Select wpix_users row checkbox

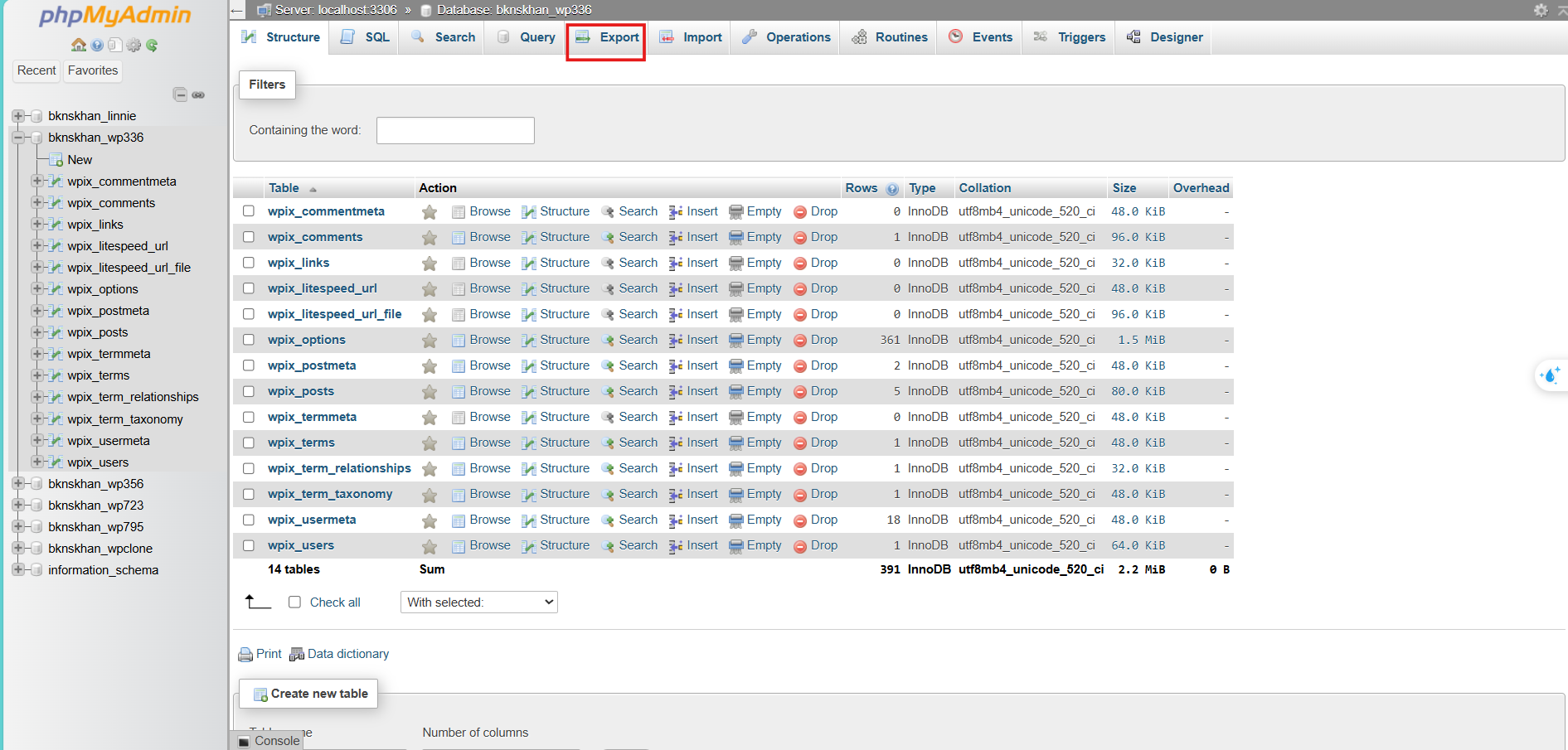coord(249,545)
